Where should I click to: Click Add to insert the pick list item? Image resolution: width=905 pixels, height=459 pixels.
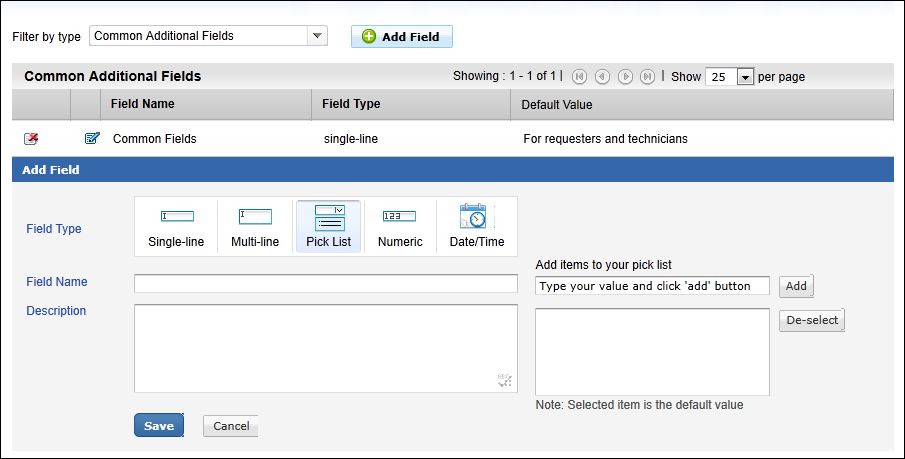[x=796, y=286]
